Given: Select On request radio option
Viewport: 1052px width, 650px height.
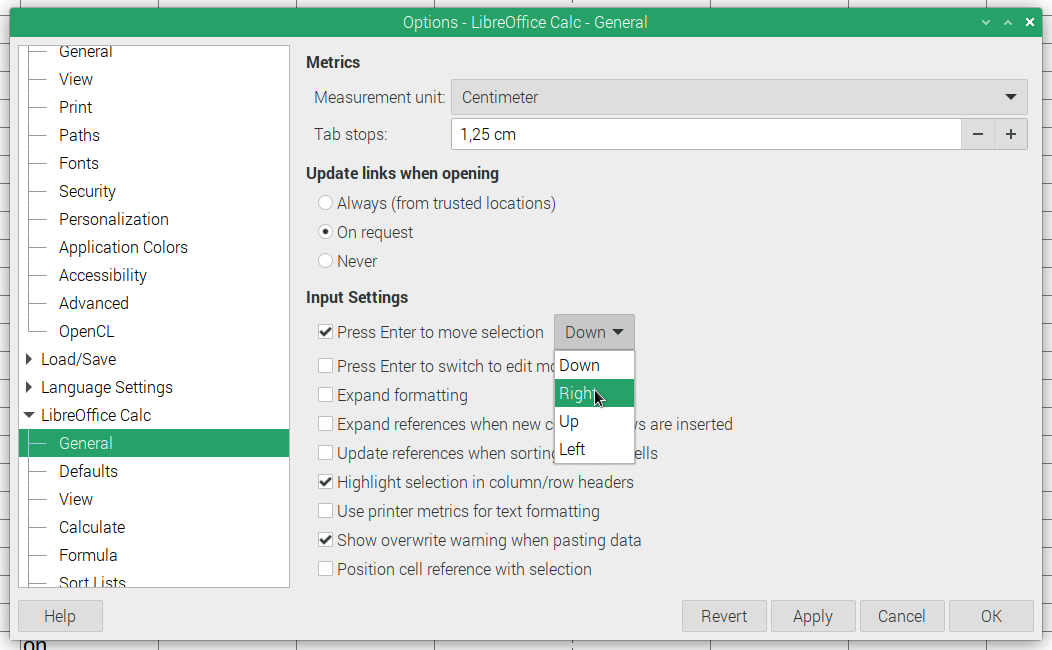Looking at the screenshot, I should click(x=325, y=232).
